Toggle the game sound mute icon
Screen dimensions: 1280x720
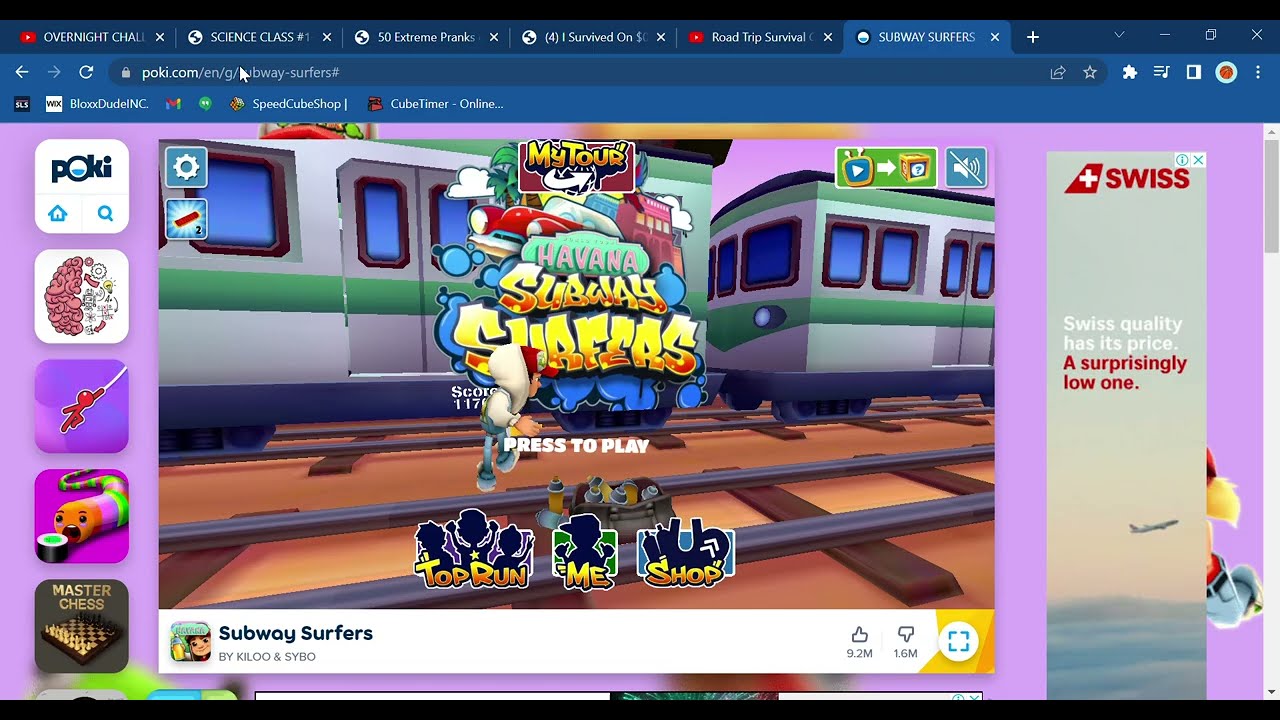pos(966,168)
